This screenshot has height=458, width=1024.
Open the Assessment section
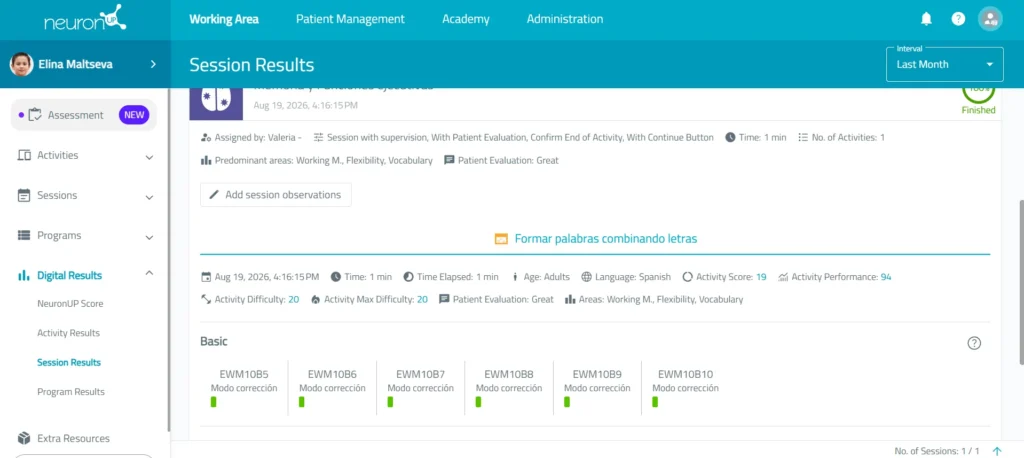click(x=84, y=115)
